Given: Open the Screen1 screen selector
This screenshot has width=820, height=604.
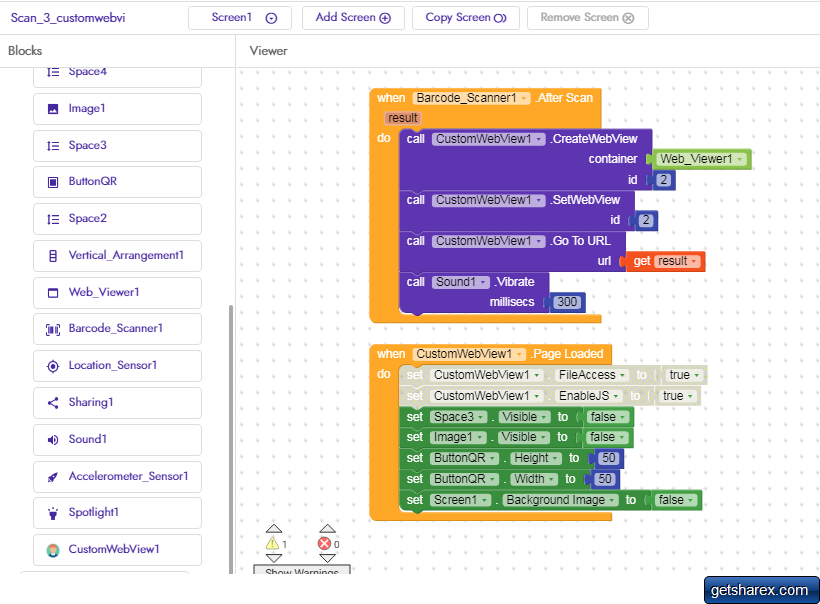Looking at the screenshot, I should (240, 18).
